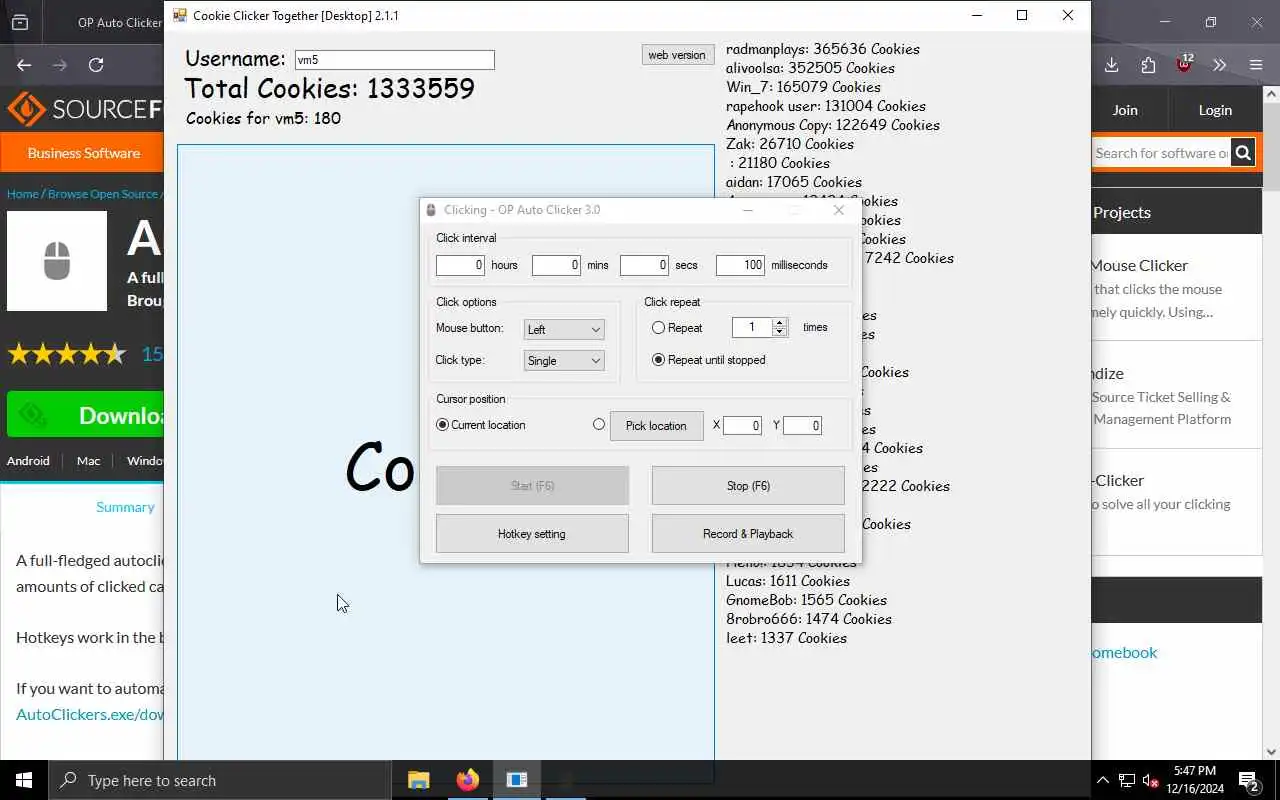Open the Summary tab on SourceForge
Image resolution: width=1280 pixels, height=800 pixels.
(x=125, y=507)
